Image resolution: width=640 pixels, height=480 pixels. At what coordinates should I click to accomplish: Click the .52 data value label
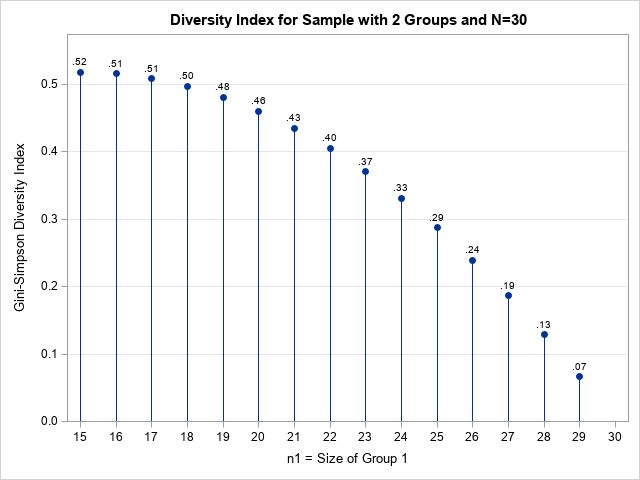click(80, 62)
